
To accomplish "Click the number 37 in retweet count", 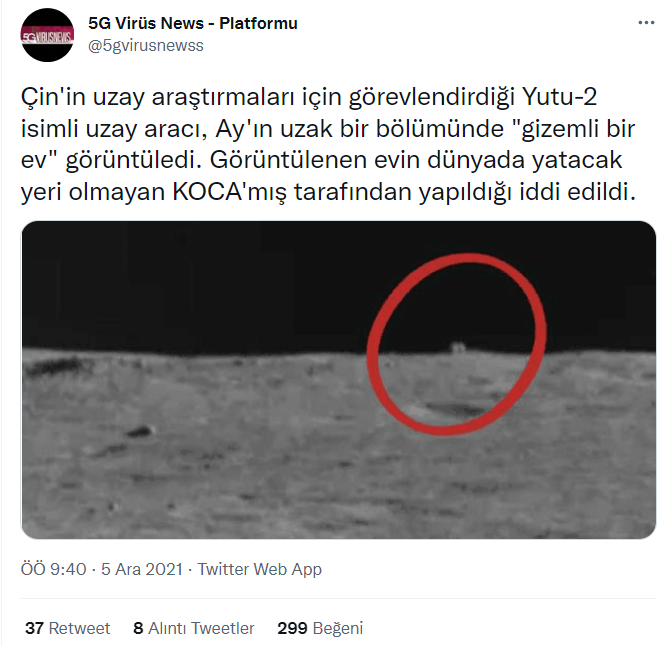I will point(34,628).
